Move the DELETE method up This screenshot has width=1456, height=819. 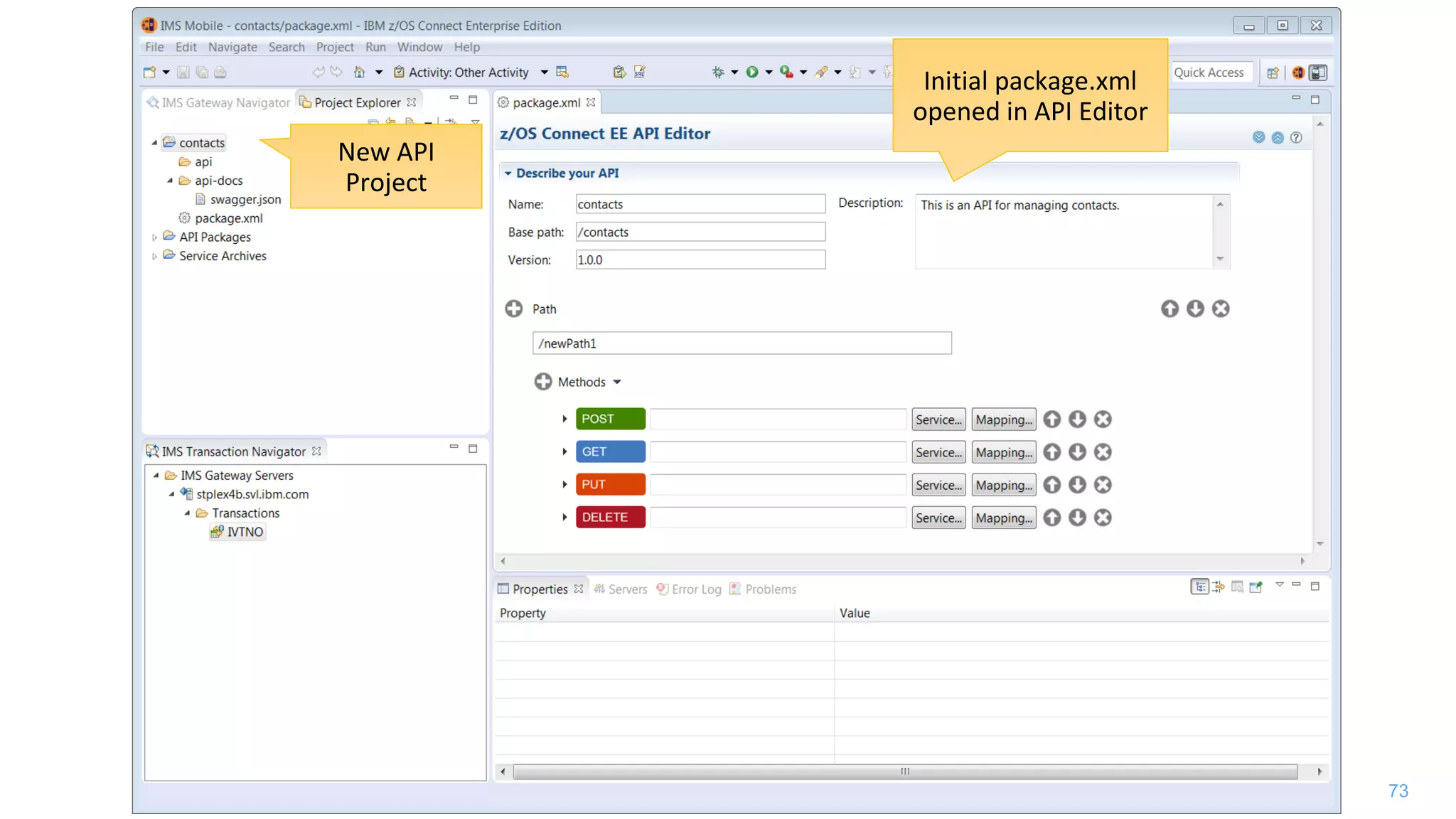click(x=1052, y=518)
